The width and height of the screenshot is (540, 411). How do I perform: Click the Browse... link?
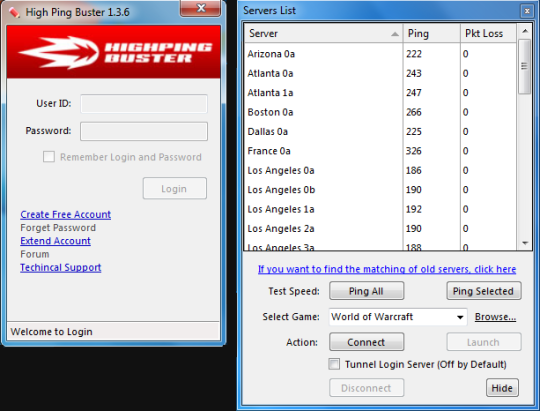[x=495, y=317]
